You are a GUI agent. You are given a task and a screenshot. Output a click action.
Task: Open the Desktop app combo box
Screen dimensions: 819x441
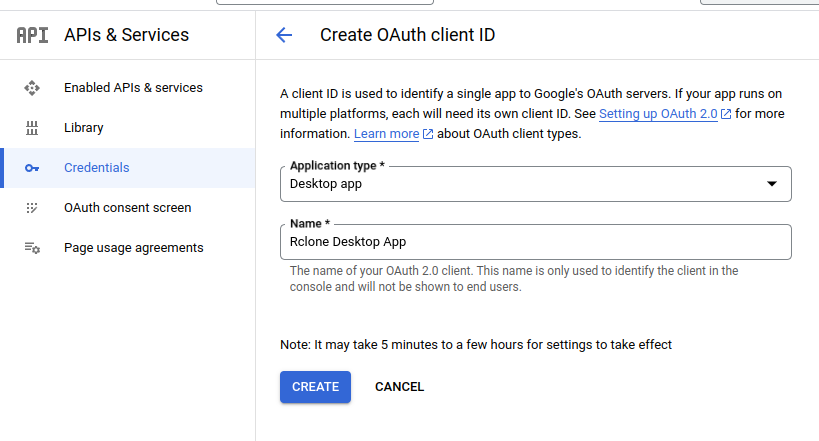point(535,184)
